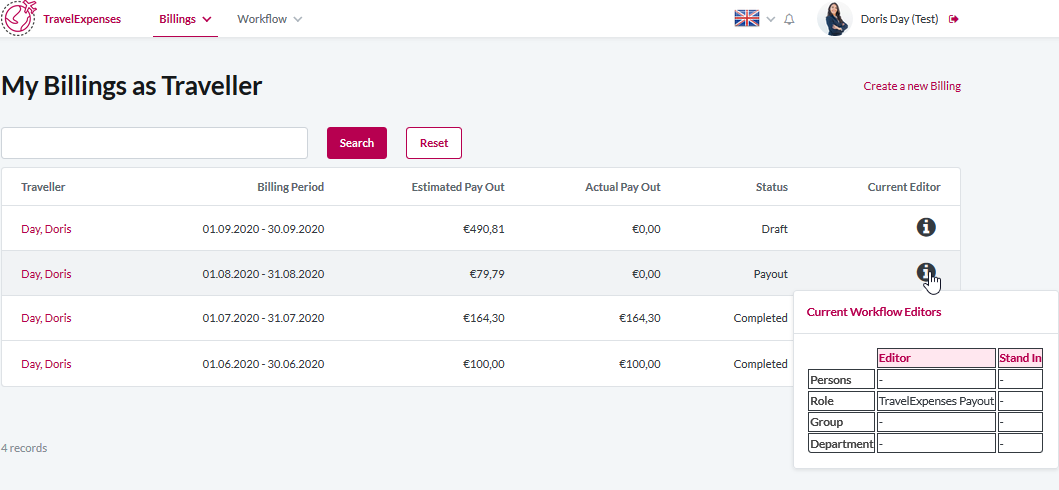1059x490 pixels.
Task: Expand the Workflow menu
Action: coord(269,19)
